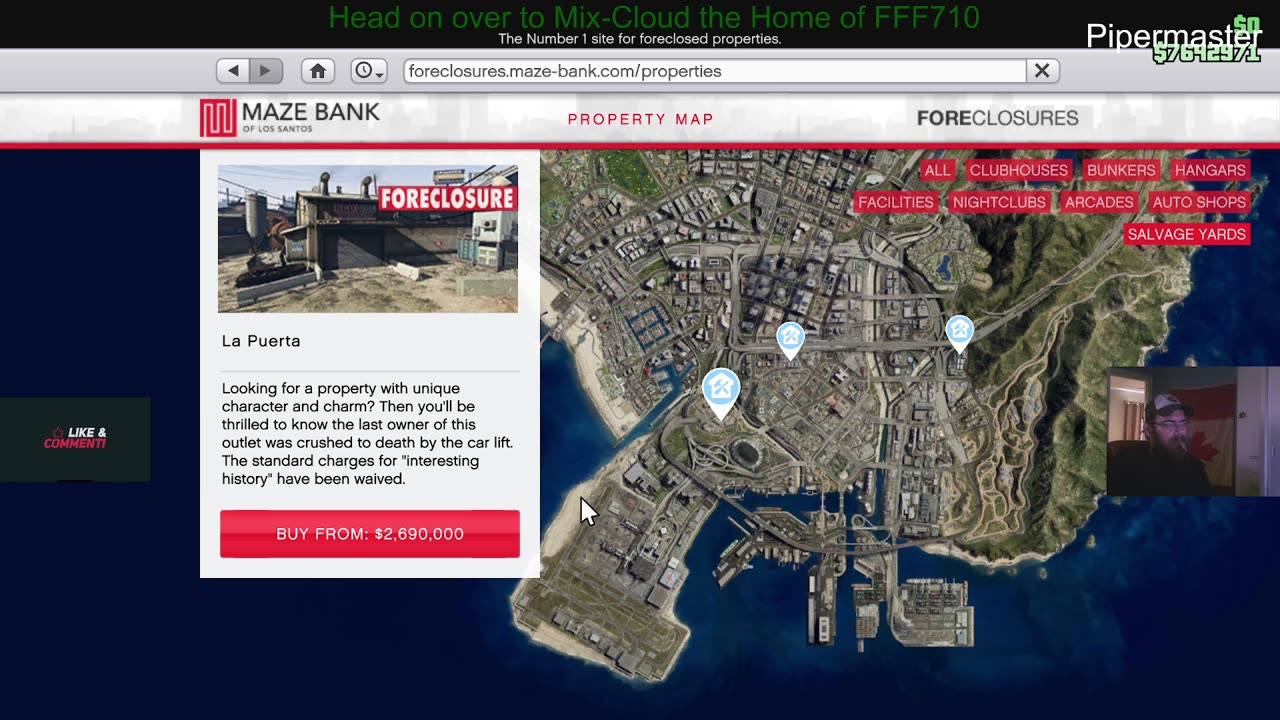Click the foreclosures.maze-bank.com address bar

tap(715, 71)
